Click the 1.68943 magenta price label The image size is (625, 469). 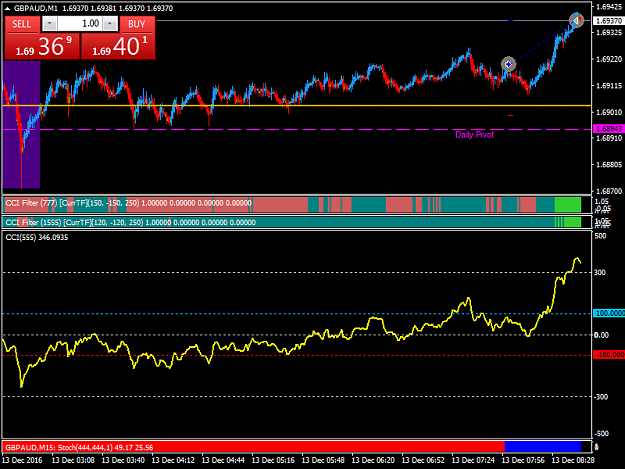609,129
